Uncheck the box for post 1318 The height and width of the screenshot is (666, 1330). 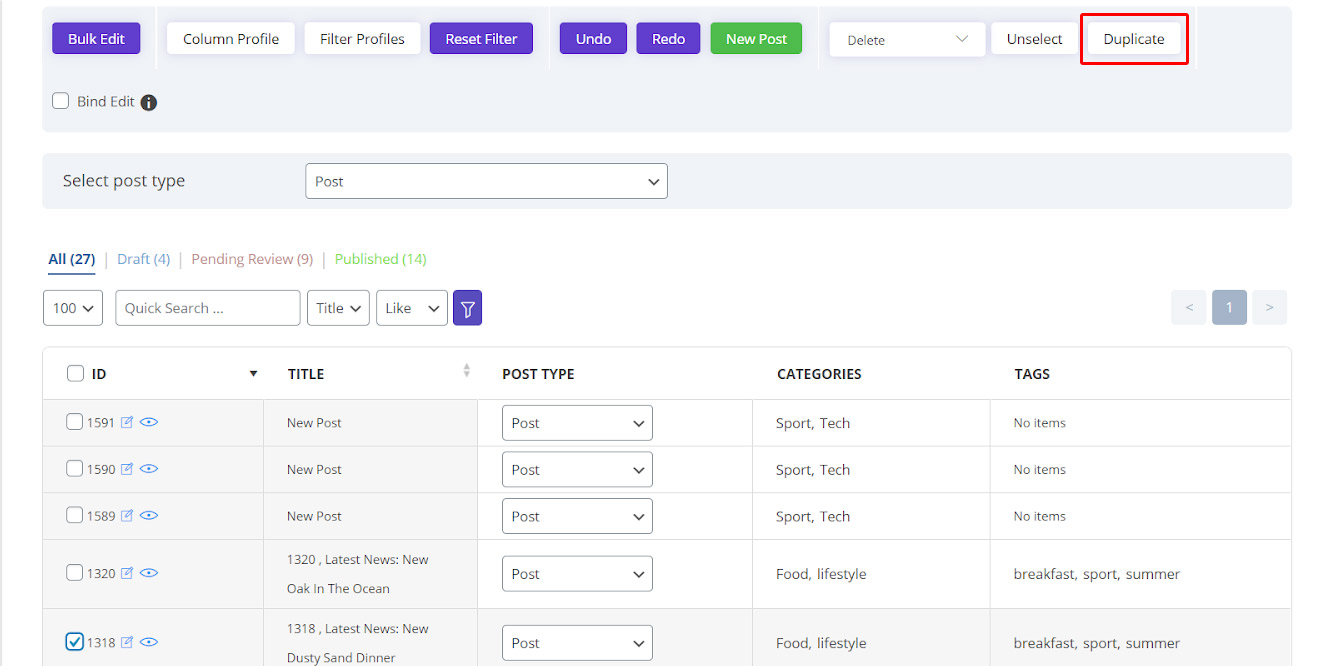pos(75,642)
